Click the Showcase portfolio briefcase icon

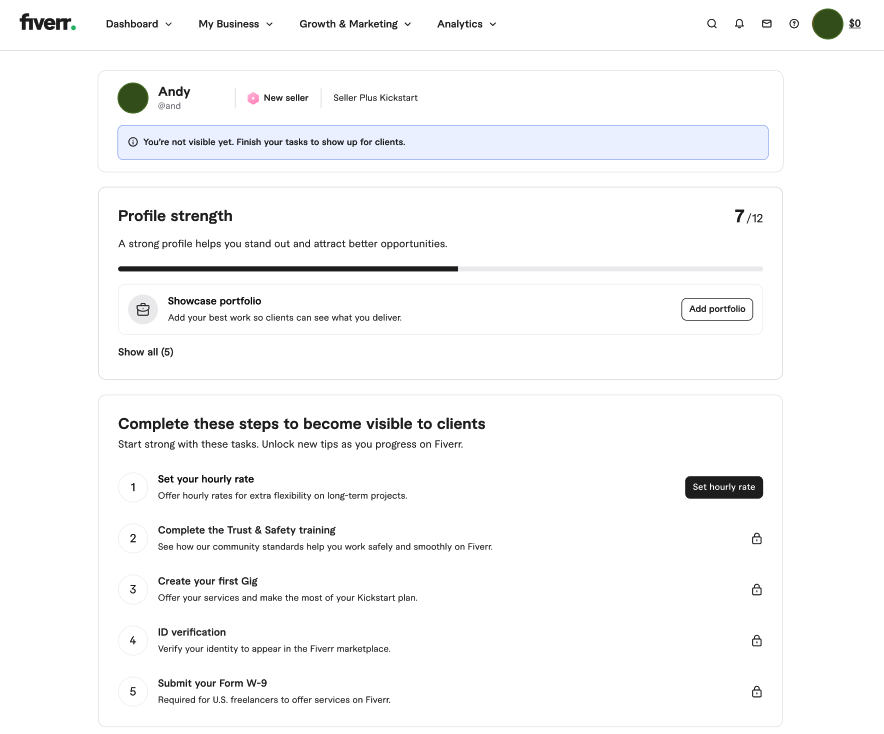pyautogui.click(x=143, y=309)
